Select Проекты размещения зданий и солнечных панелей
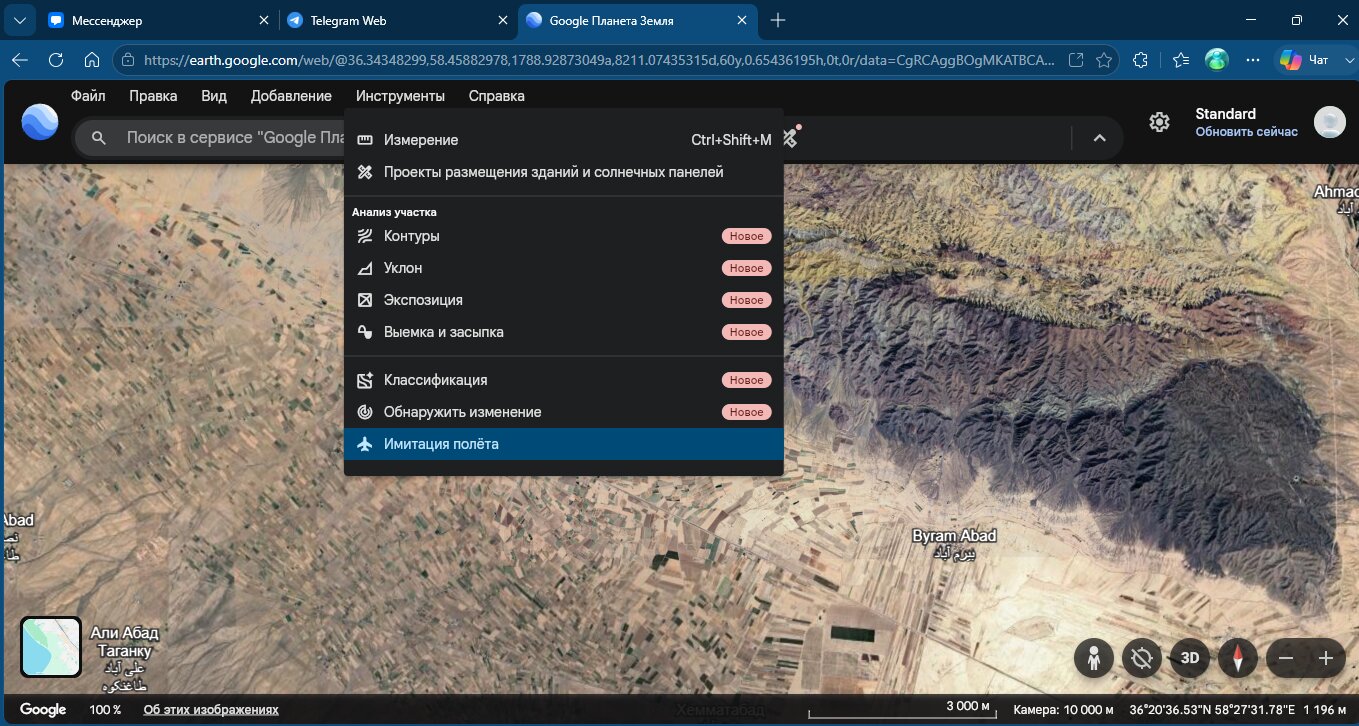The height and width of the screenshot is (726, 1359). click(x=563, y=172)
